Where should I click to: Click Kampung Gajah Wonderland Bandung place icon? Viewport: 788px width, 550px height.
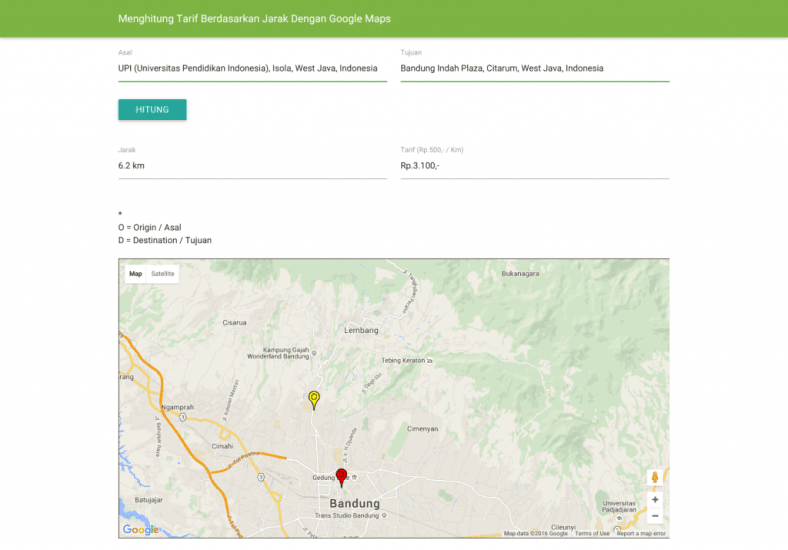[314, 353]
